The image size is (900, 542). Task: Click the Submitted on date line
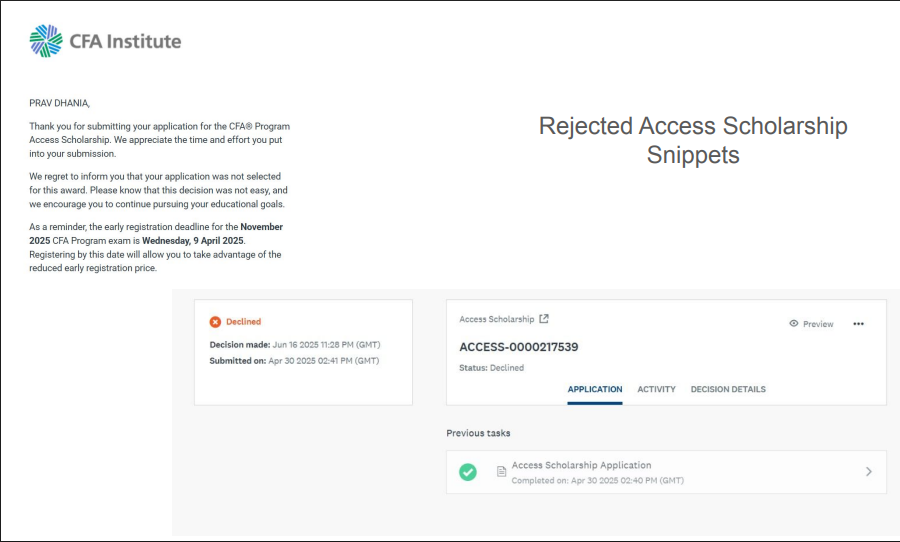coord(293,360)
